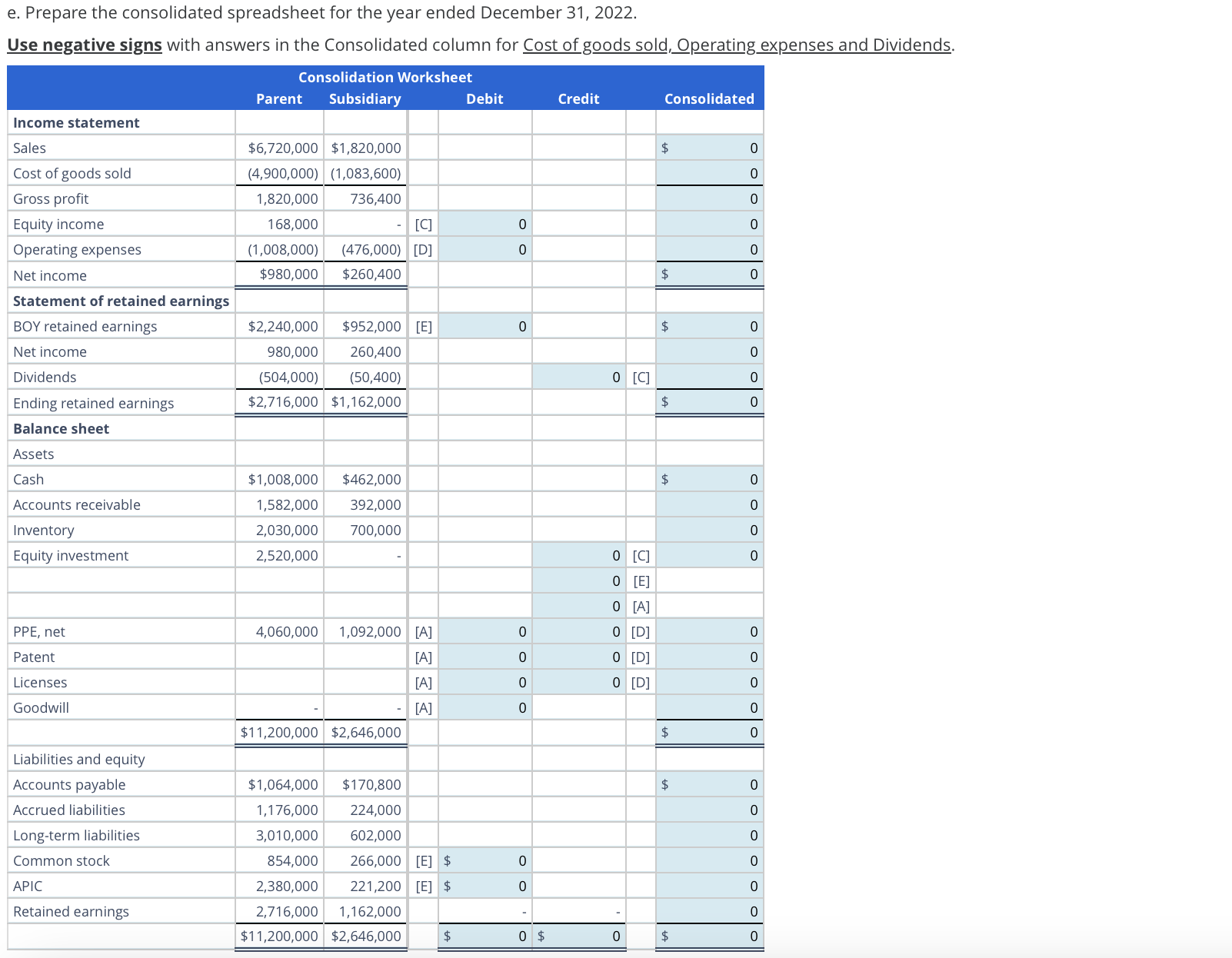Click the BOY retained earnings Debit [E] field

[485, 326]
